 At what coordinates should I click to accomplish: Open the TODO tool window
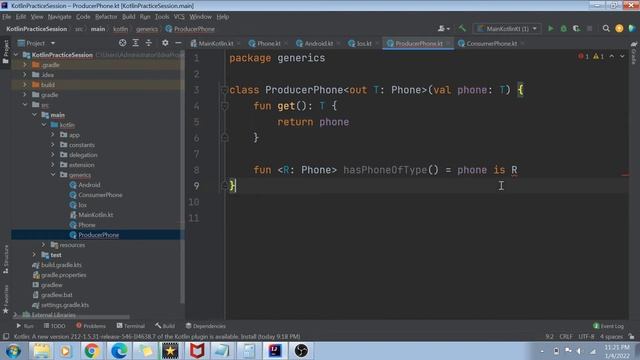tap(54, 326)
